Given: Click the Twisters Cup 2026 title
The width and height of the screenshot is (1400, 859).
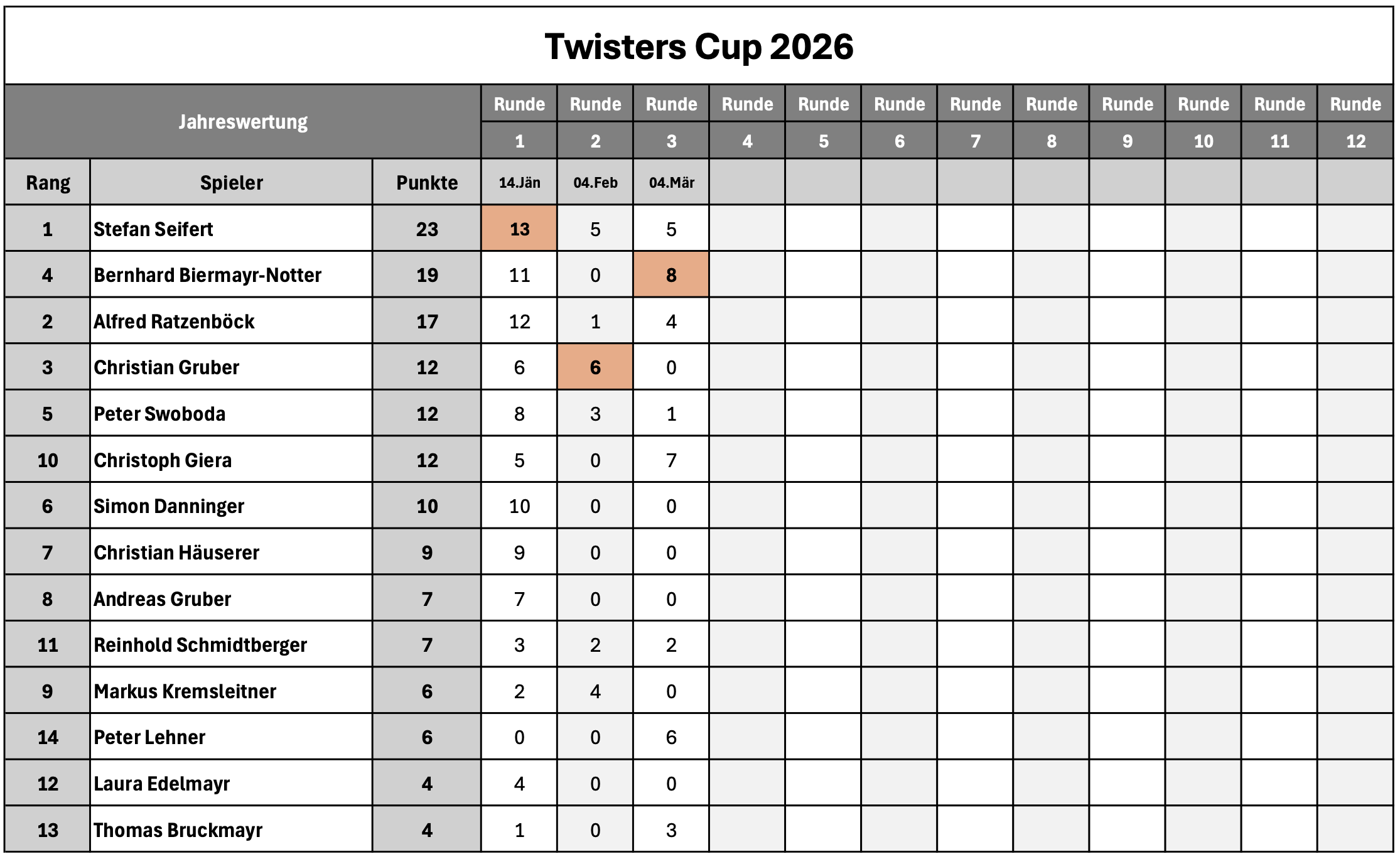Looking at the screenshot, I should pyautogui.click(x=698, y=46).
